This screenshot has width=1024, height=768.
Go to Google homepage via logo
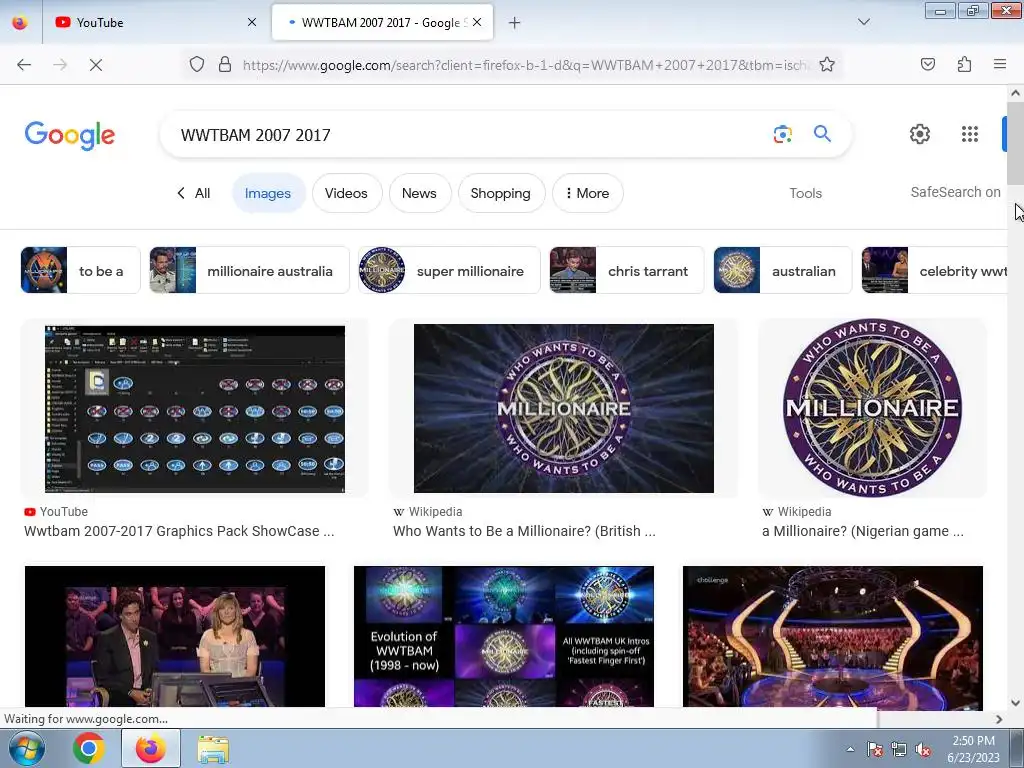coord(70,135)
